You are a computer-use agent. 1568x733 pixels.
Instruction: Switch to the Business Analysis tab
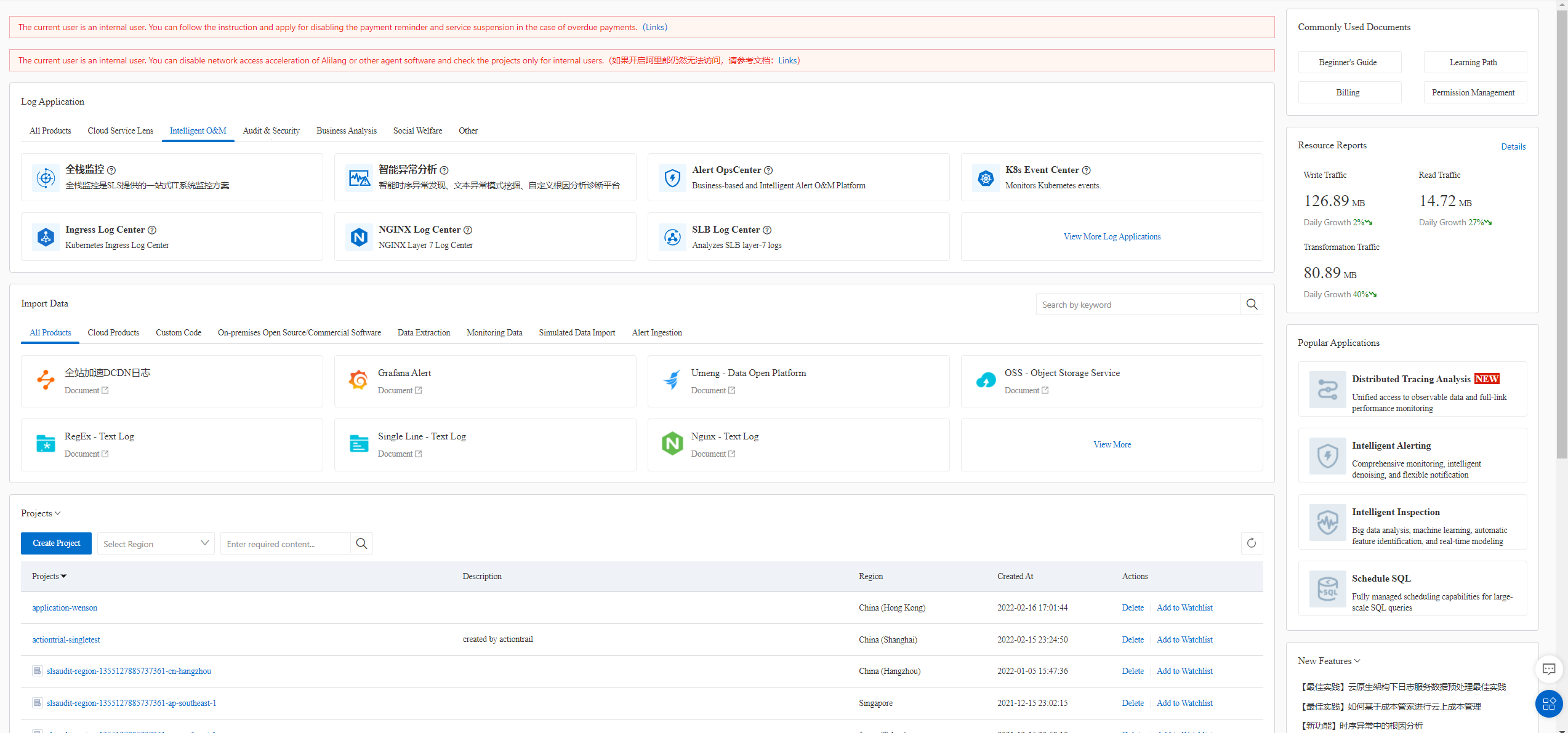(347, 130)
